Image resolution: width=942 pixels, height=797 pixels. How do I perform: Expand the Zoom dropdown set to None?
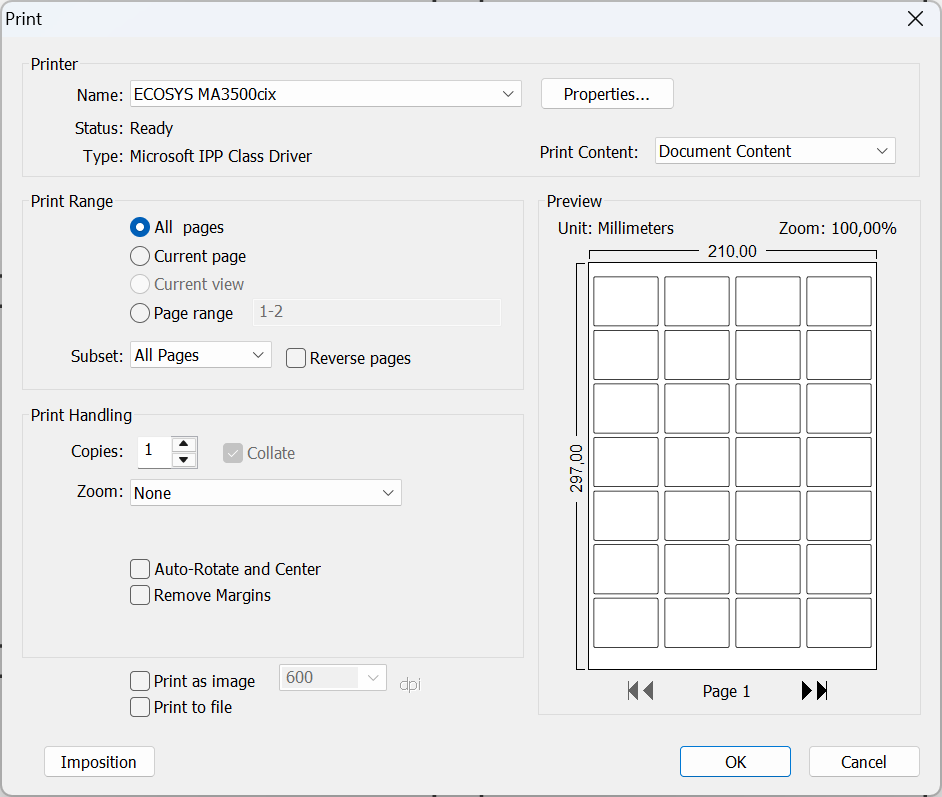pyautogui.click(x=266, y=493)
